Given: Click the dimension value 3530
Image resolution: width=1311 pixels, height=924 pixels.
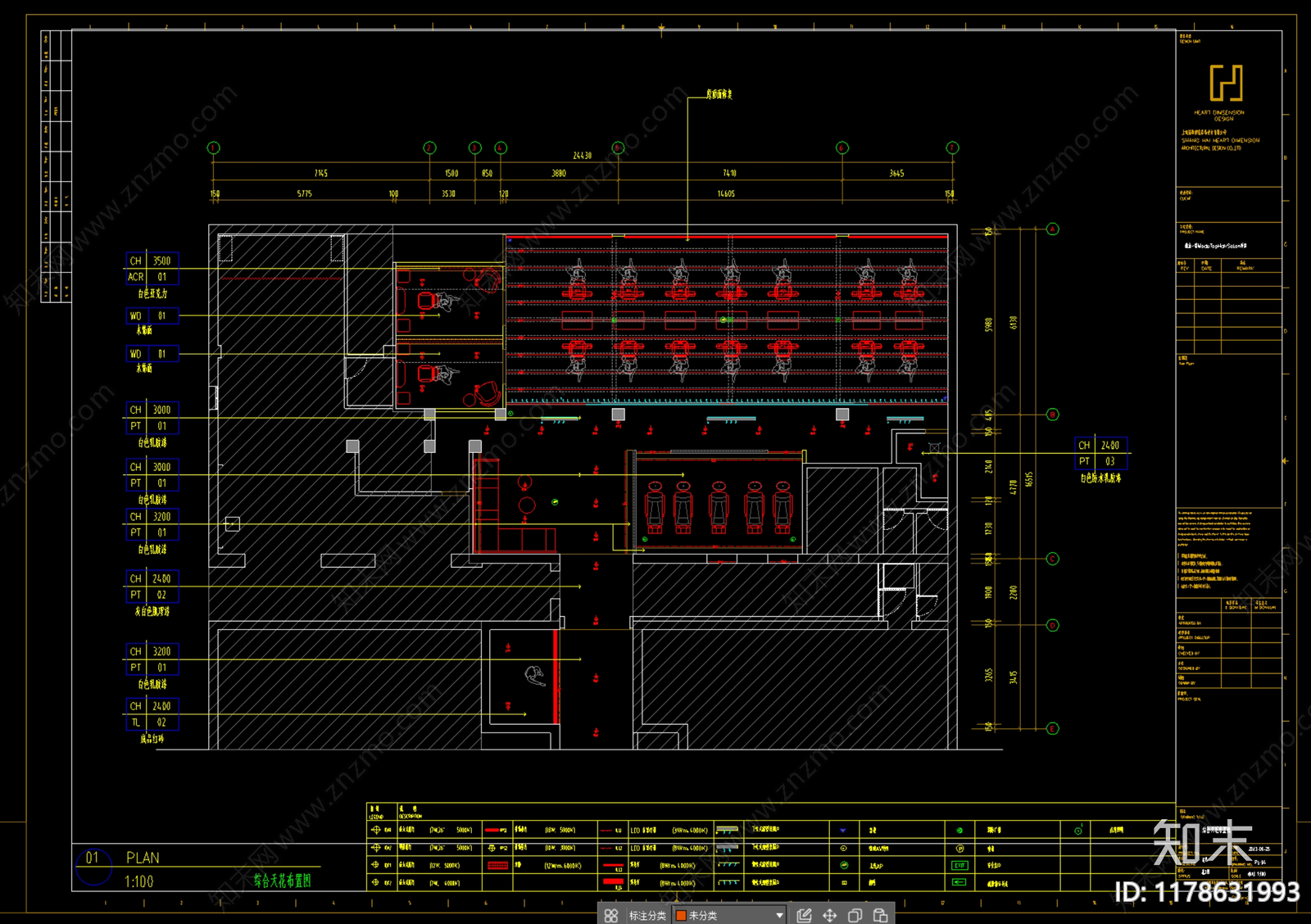Looking at the screenshot, I should click(x=448, y=193).
